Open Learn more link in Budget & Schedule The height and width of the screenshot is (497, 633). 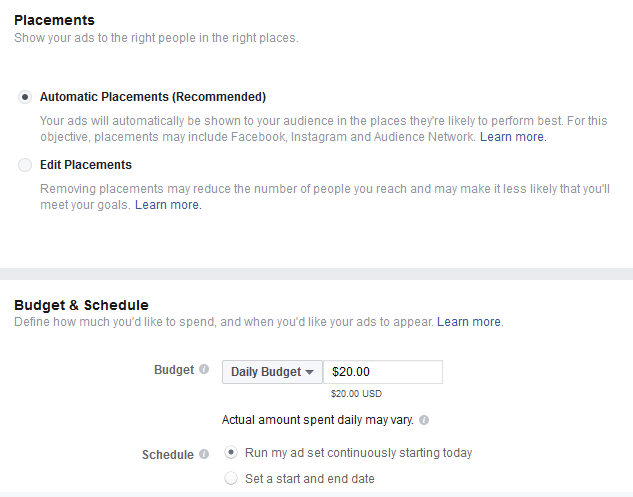pos(469,322)
